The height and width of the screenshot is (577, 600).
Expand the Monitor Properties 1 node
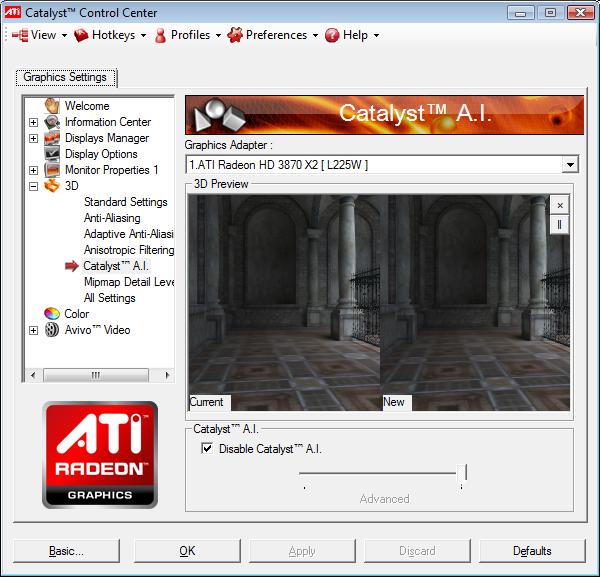click(33, 170)
